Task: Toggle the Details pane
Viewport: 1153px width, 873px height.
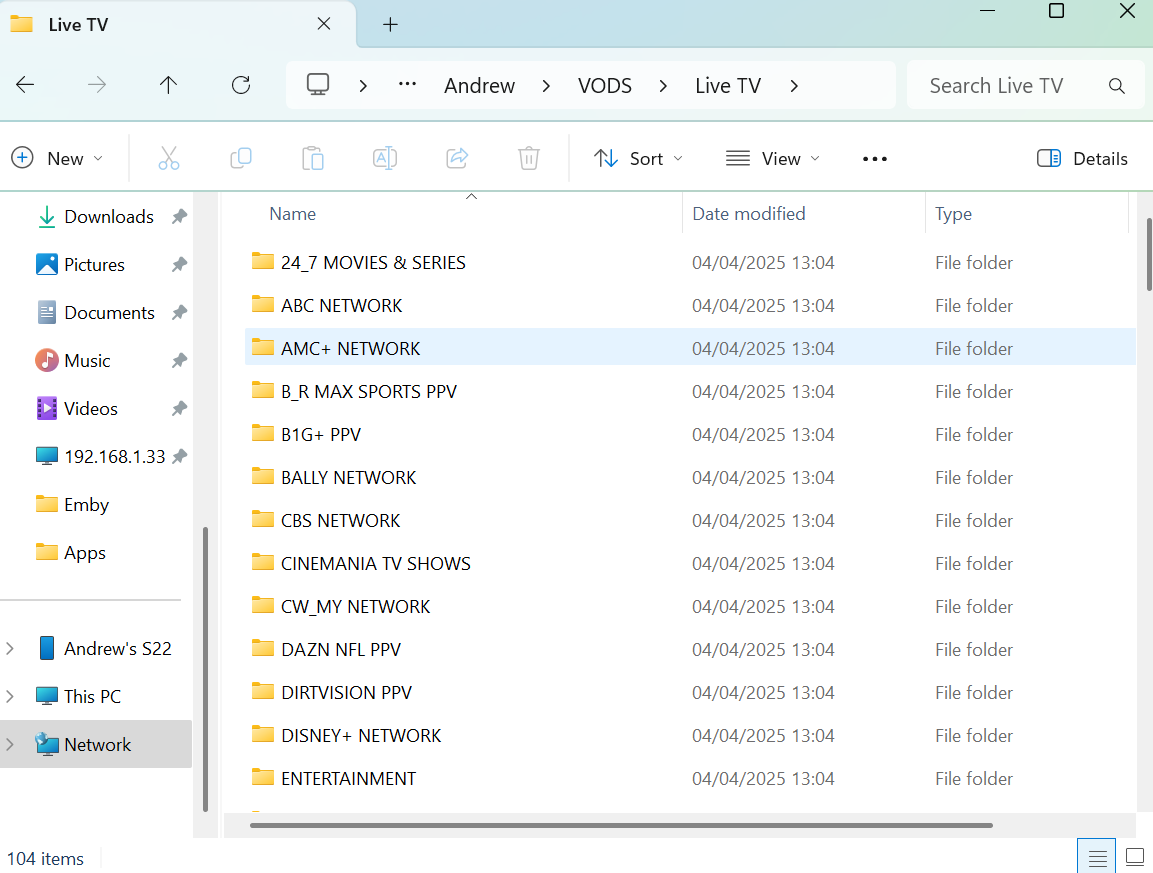Action: 1082,158
